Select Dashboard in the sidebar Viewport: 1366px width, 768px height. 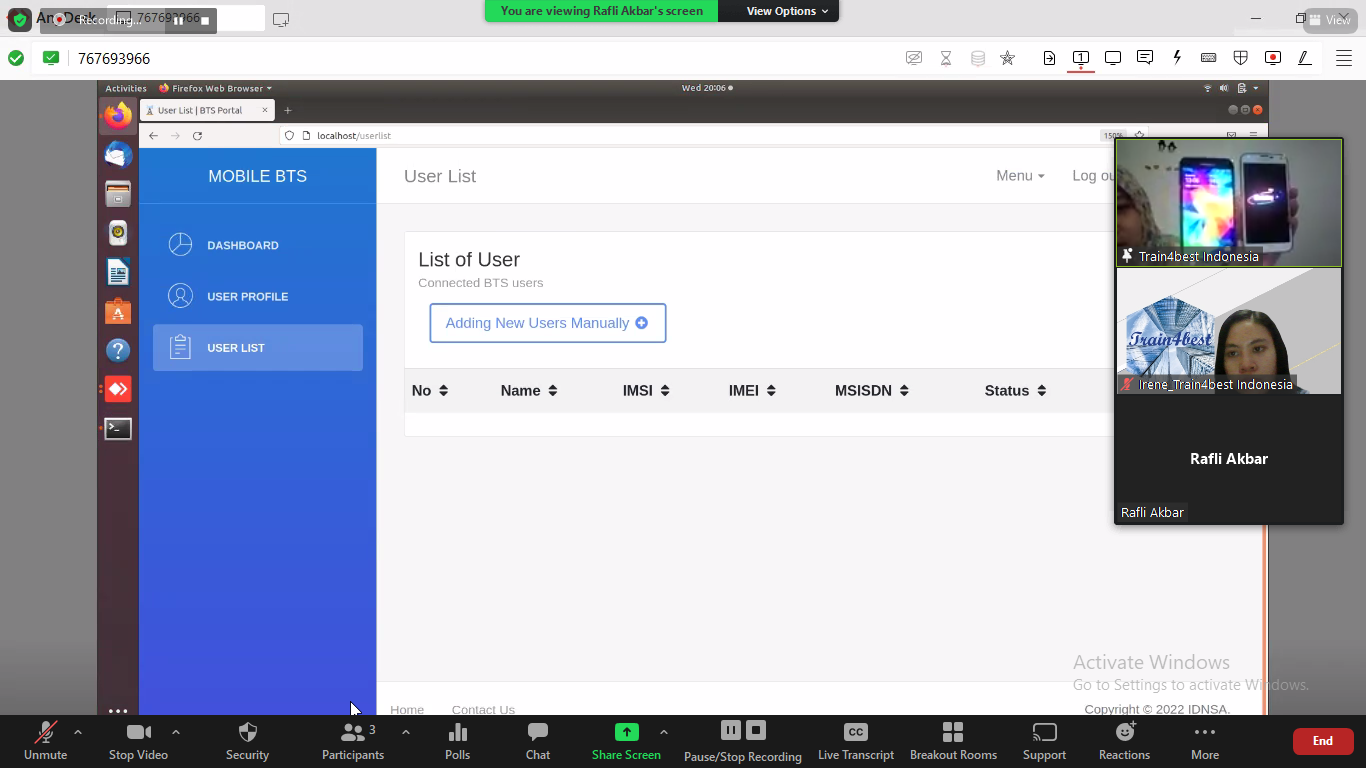point(242,245)
